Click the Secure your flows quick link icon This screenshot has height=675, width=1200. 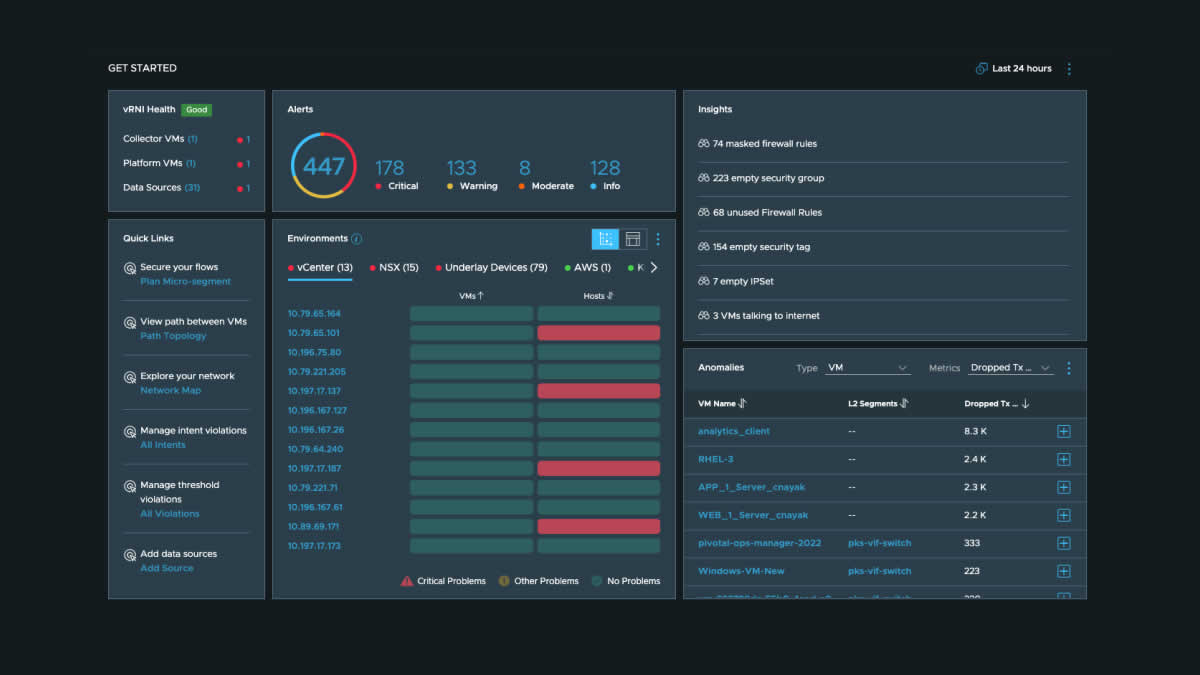(x=130, y=268)
